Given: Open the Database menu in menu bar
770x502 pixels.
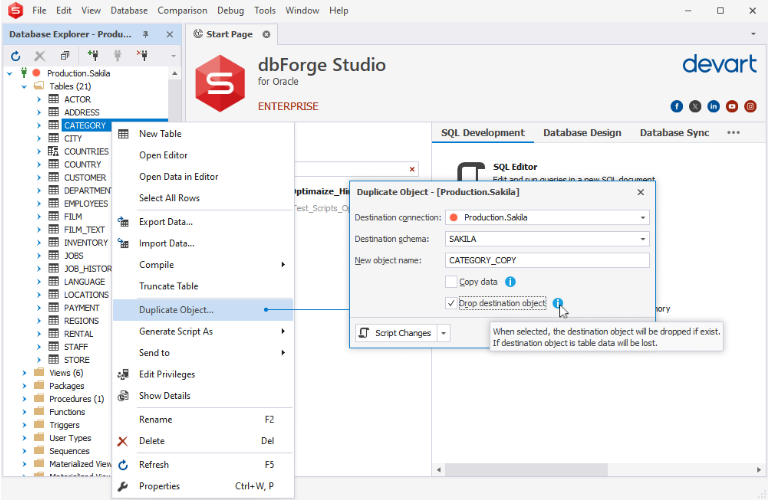Looking at the screenshot, I should (x=129, y=10).
